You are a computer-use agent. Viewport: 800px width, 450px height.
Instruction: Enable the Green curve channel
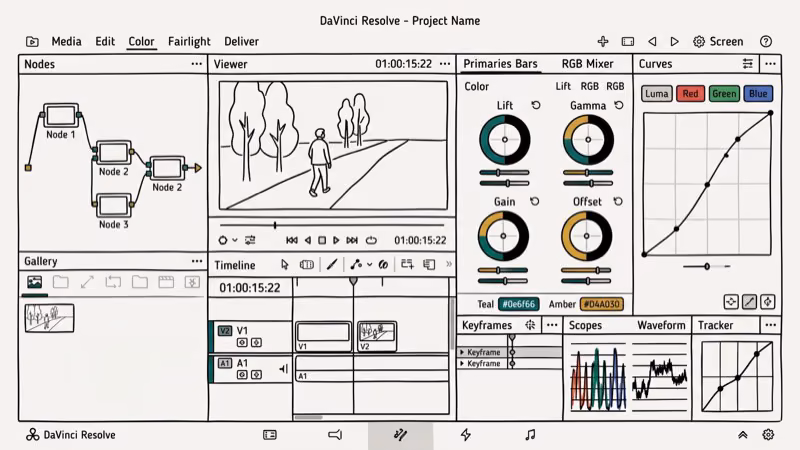(724, 93)
